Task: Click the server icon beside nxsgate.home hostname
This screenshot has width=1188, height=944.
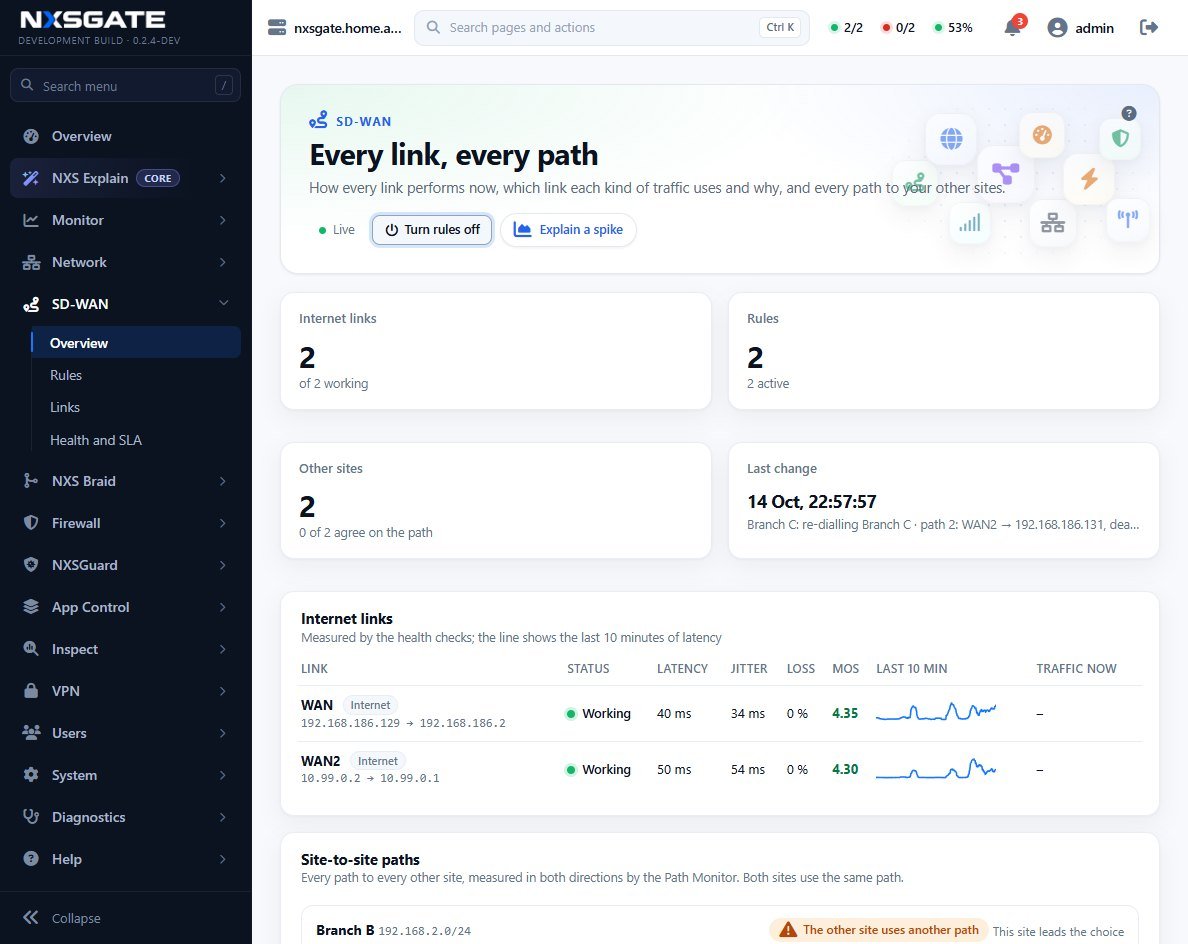Action: tap(277, 28)
